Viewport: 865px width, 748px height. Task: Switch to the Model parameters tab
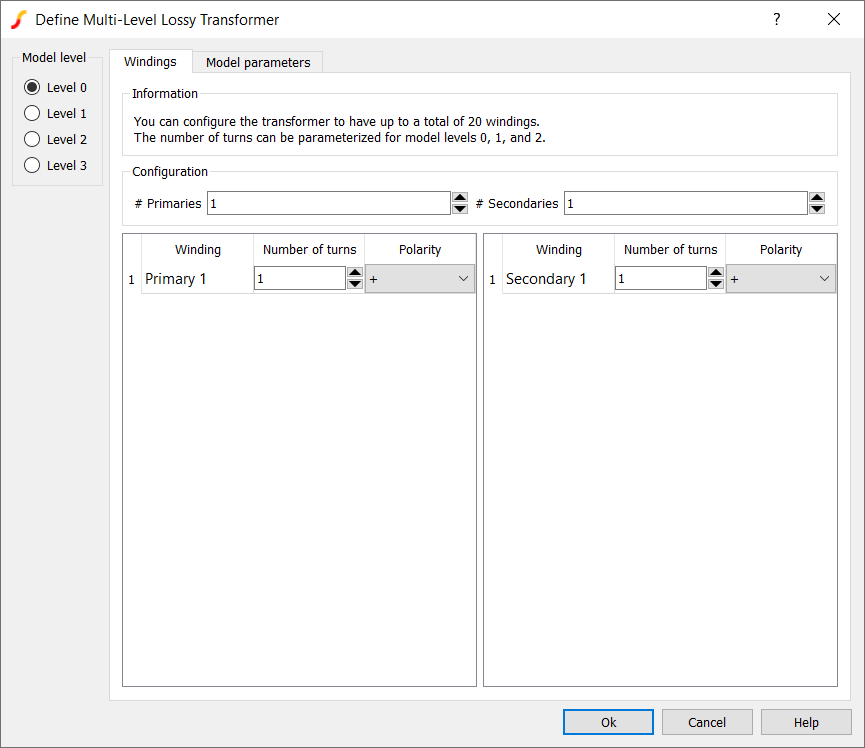click(258, 62)
